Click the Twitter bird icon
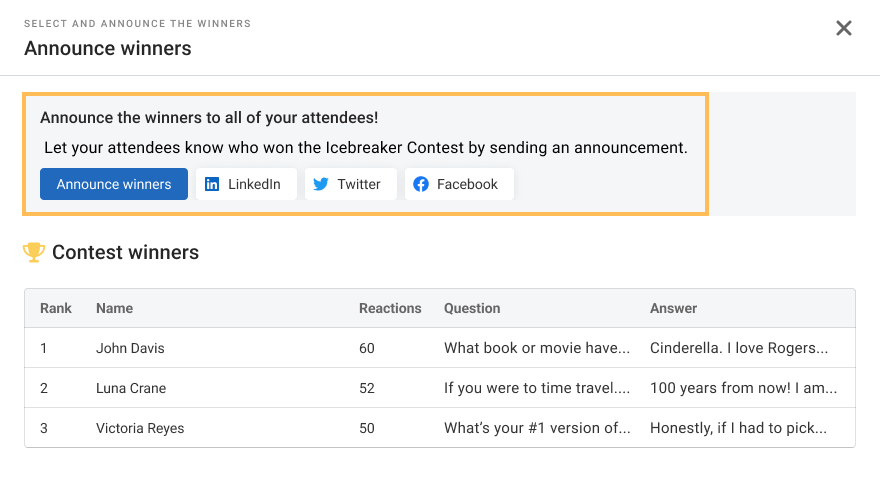This screenshot has height=488, width=880. [x=321, y=184]
